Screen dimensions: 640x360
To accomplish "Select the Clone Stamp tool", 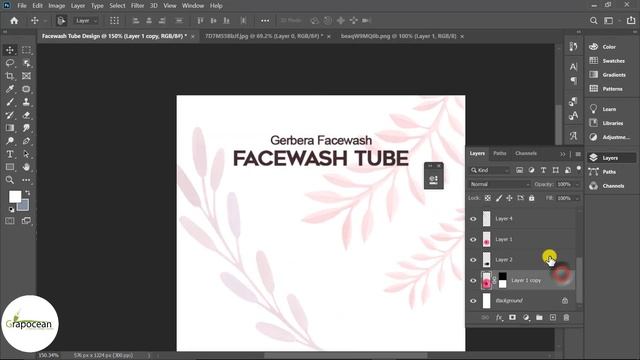I will coord(26,102).
